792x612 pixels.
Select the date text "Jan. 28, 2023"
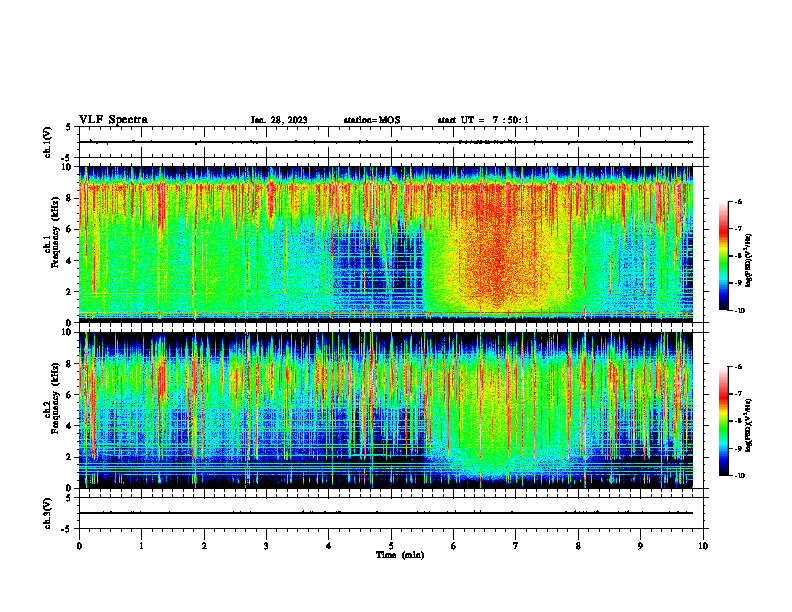(x=279, y=120)
